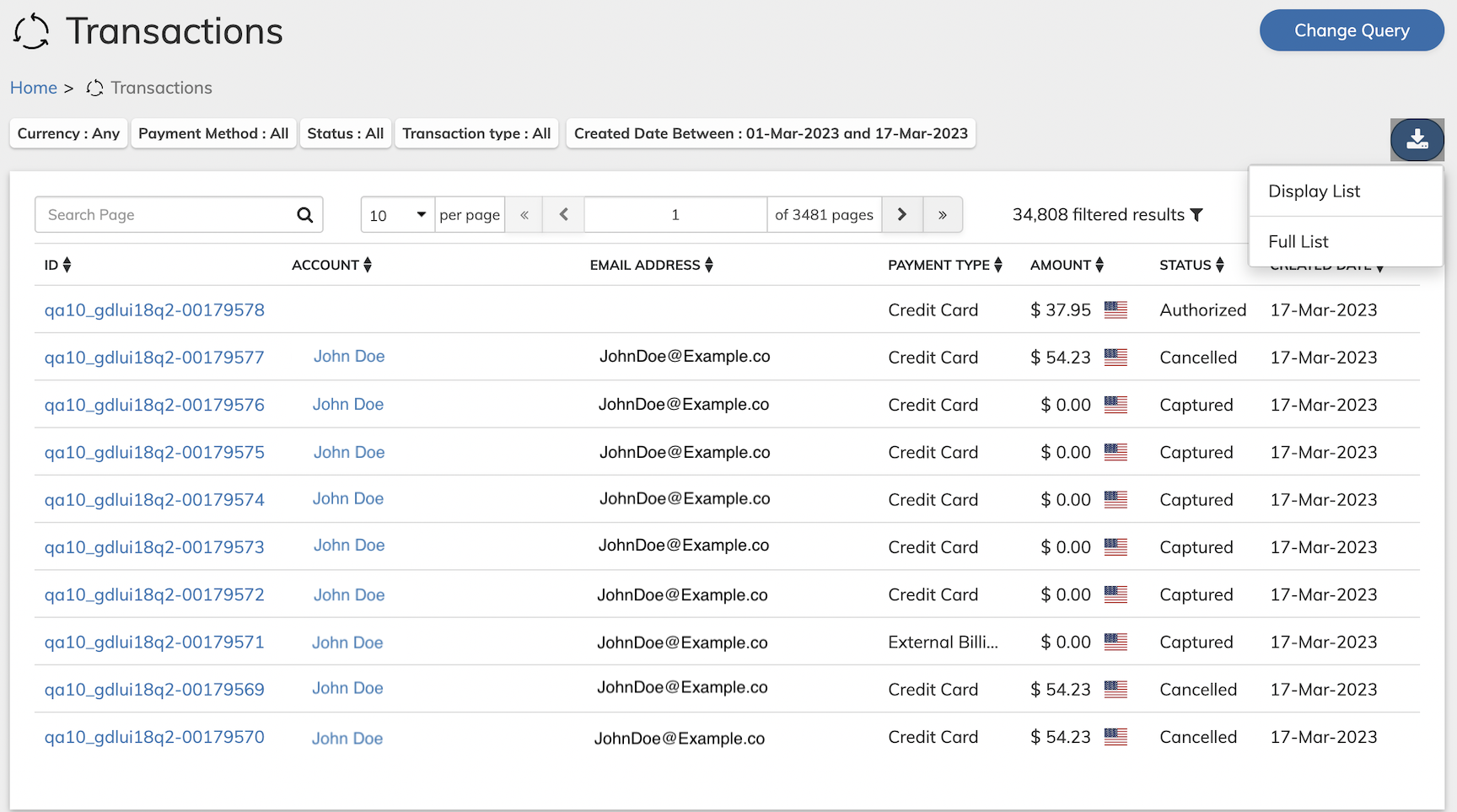Image resolution: width=1457 pixels, height=812 pixels.
Task: Click the search magnifier icon
Action: click(x=304, y=215)
